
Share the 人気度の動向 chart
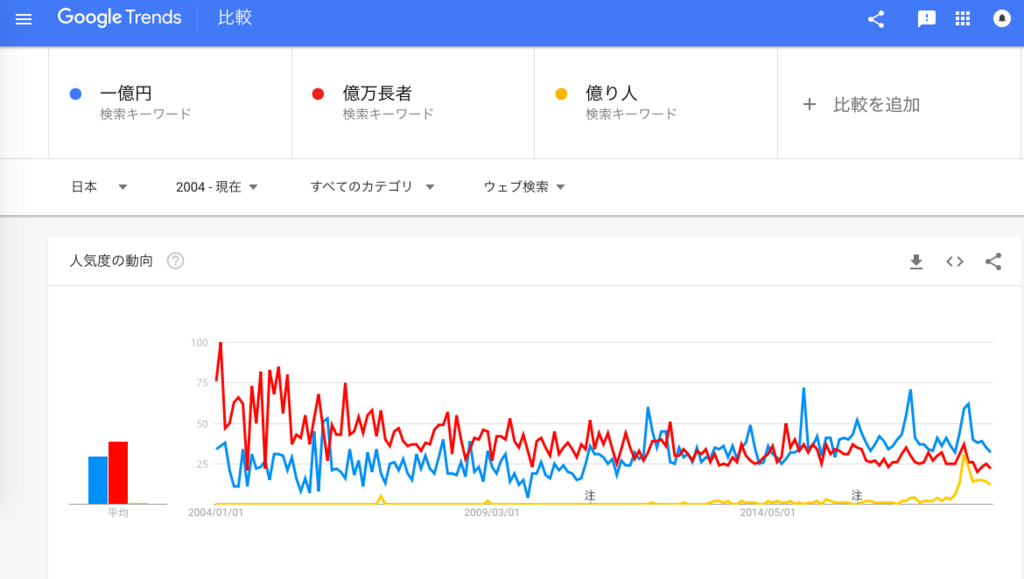coord(994,261)
